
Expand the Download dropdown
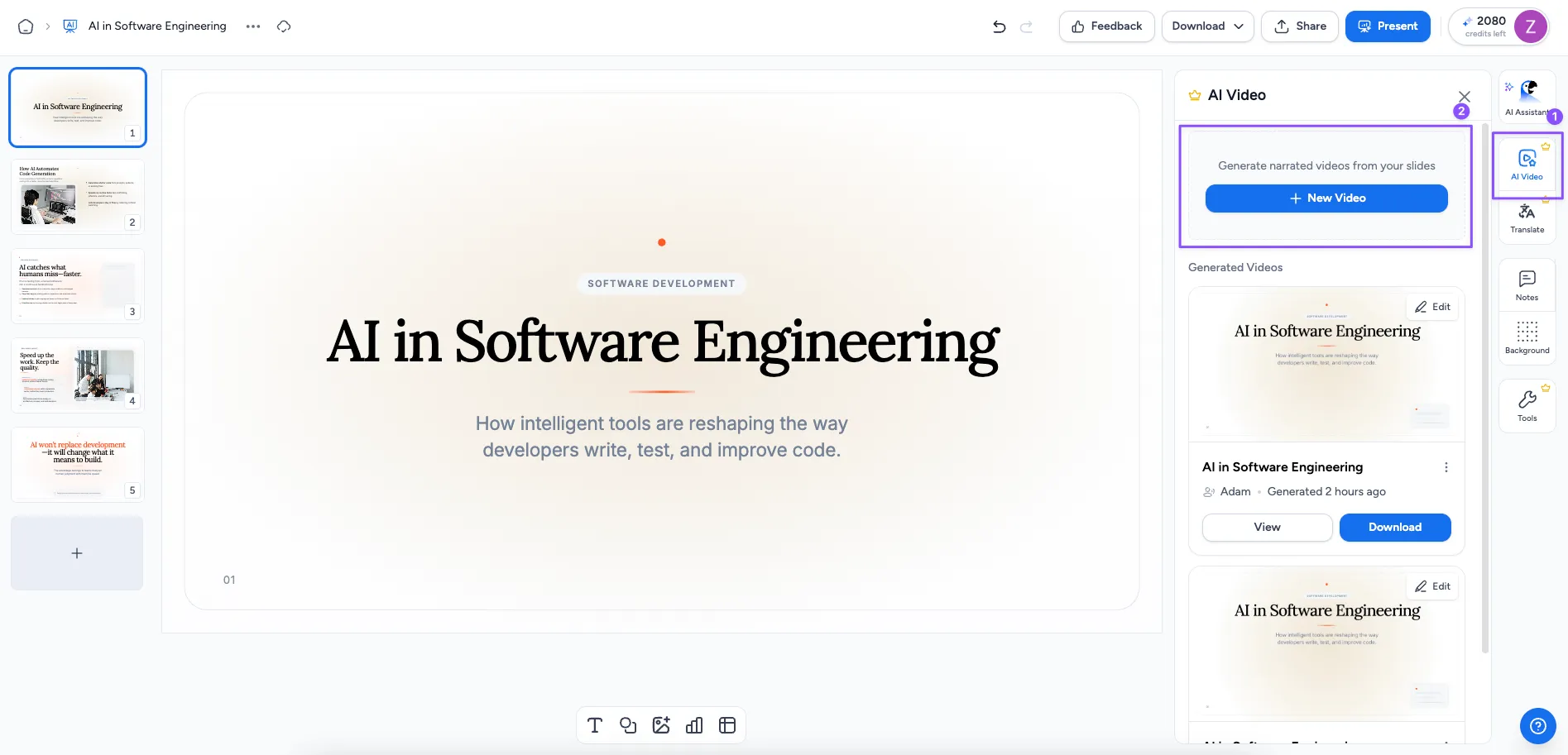pos(1207,26)
